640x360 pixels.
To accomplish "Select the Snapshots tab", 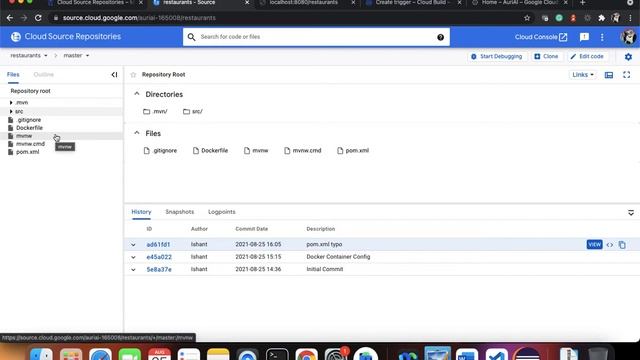I will [x=180, y=212].
